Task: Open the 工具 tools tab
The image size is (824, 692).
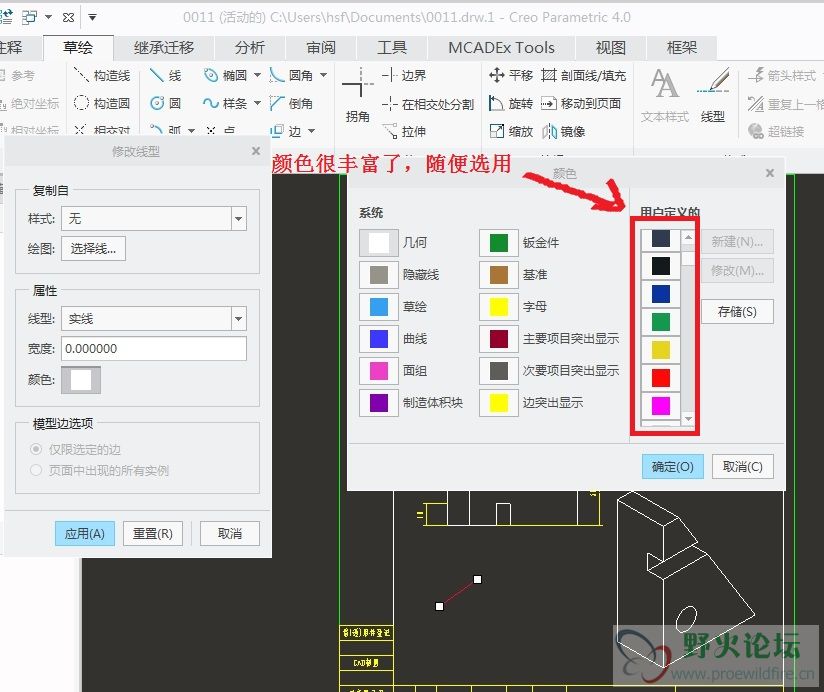Action: [x=392, y=48]
